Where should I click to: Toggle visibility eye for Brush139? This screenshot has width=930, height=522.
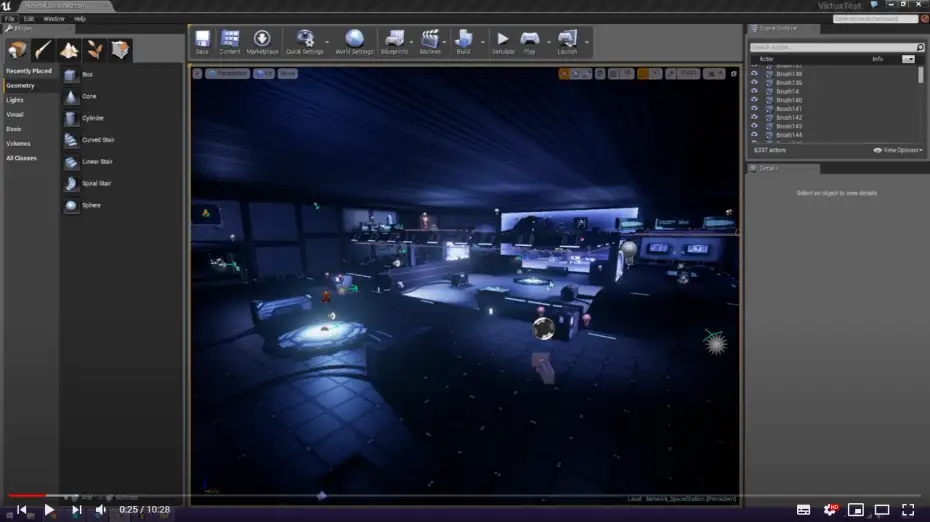coord(754,82)
